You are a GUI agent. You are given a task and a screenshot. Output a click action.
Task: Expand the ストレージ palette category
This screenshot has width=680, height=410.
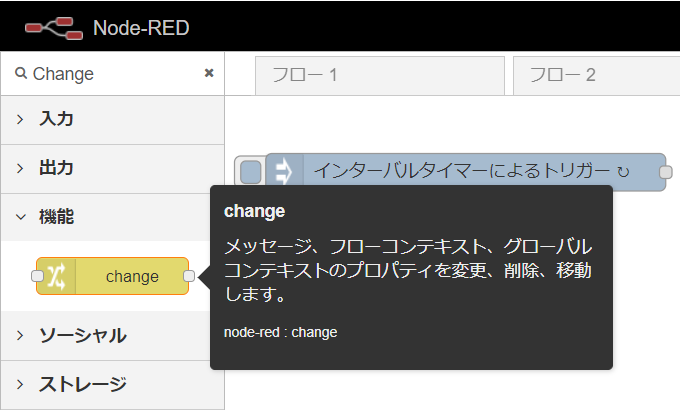[112, 385]
